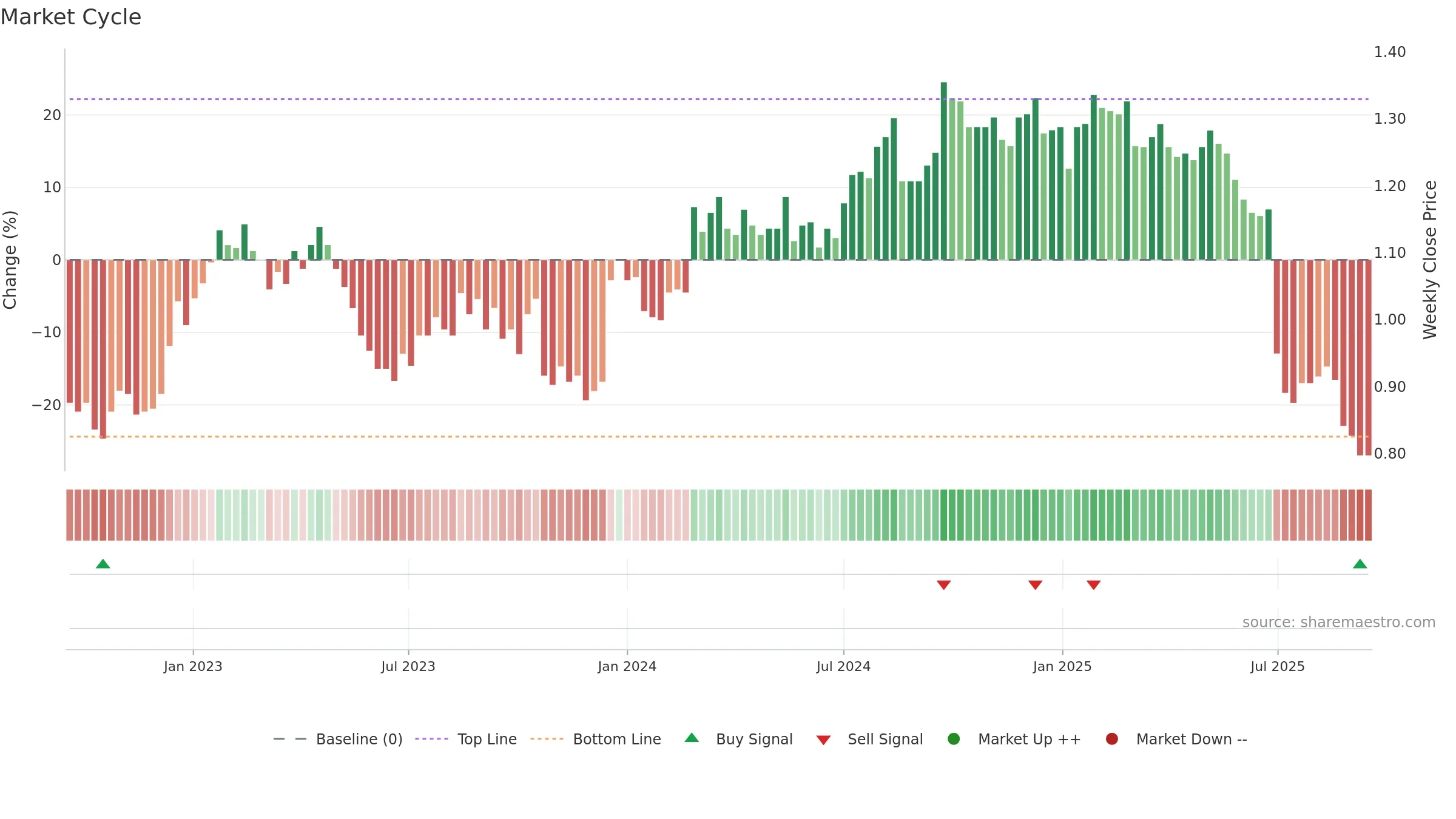This screenshot has height=819, width=1456.
Task: Click the last red bar at chart's right edge
Action: [1368, 357]
